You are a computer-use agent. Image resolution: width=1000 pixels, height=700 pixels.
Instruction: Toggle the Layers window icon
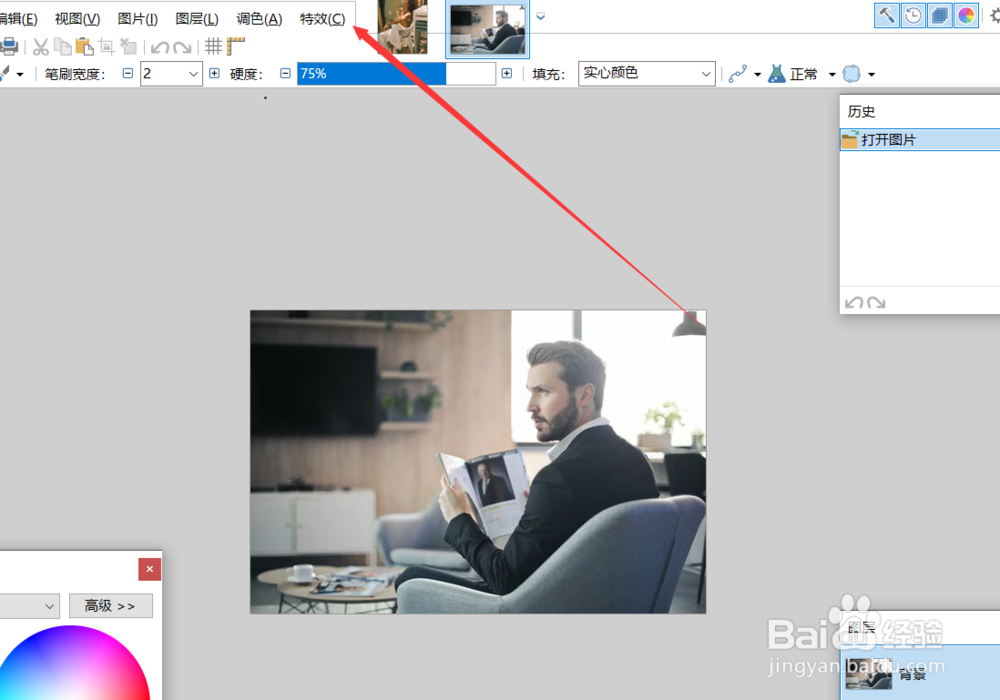click(x=939, y=15)
